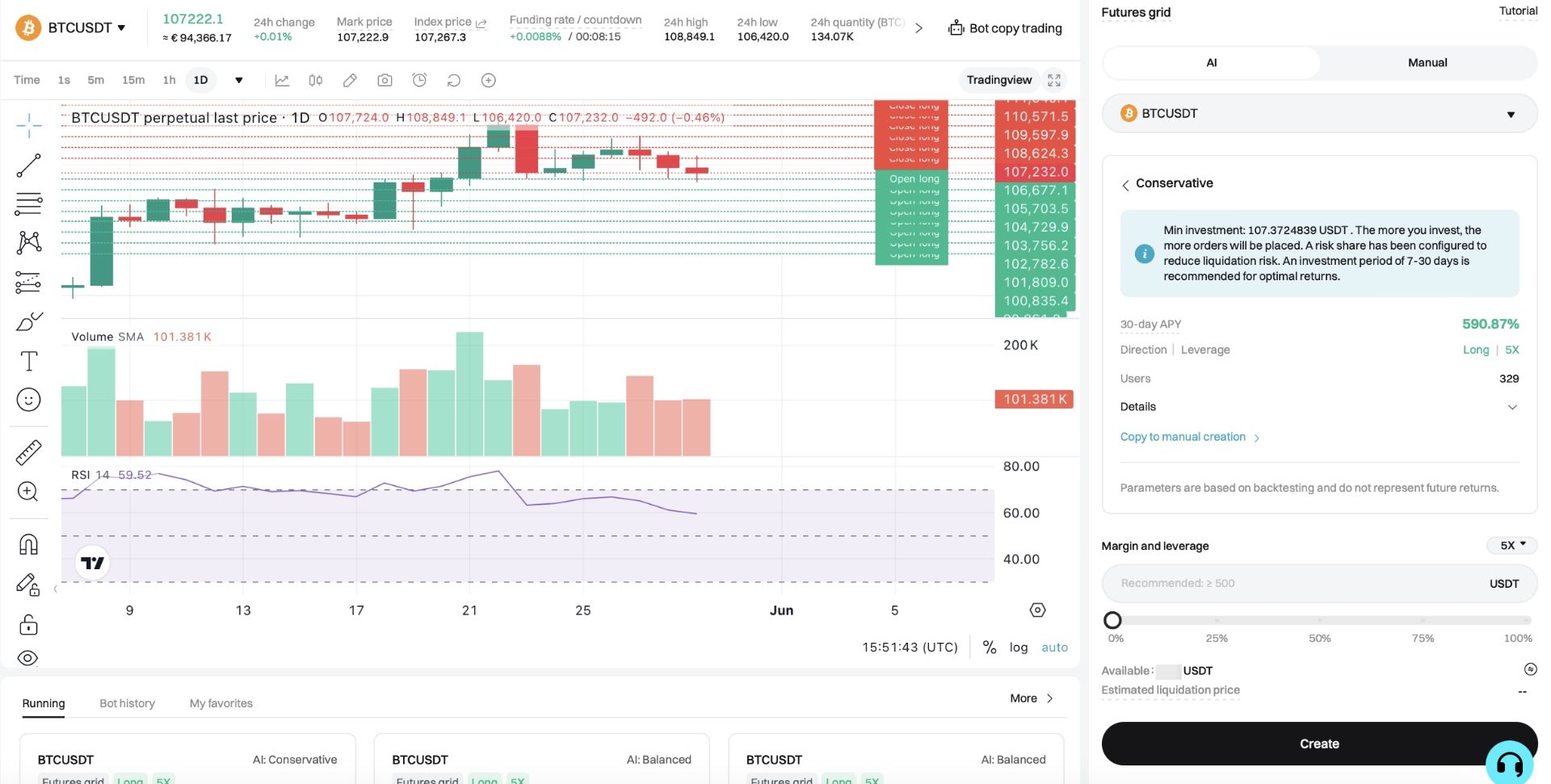
Task: Open the forecasting and measurement tools
Action: (x=28, y=282)
